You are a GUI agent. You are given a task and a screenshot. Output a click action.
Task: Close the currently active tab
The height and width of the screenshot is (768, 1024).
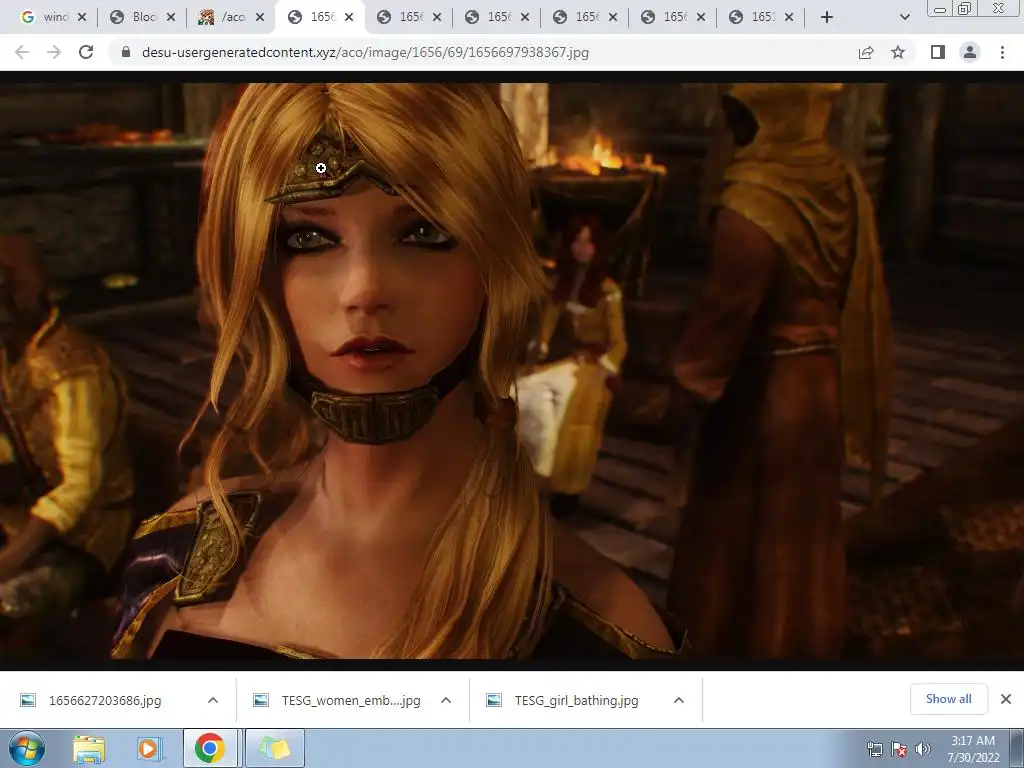349,18
